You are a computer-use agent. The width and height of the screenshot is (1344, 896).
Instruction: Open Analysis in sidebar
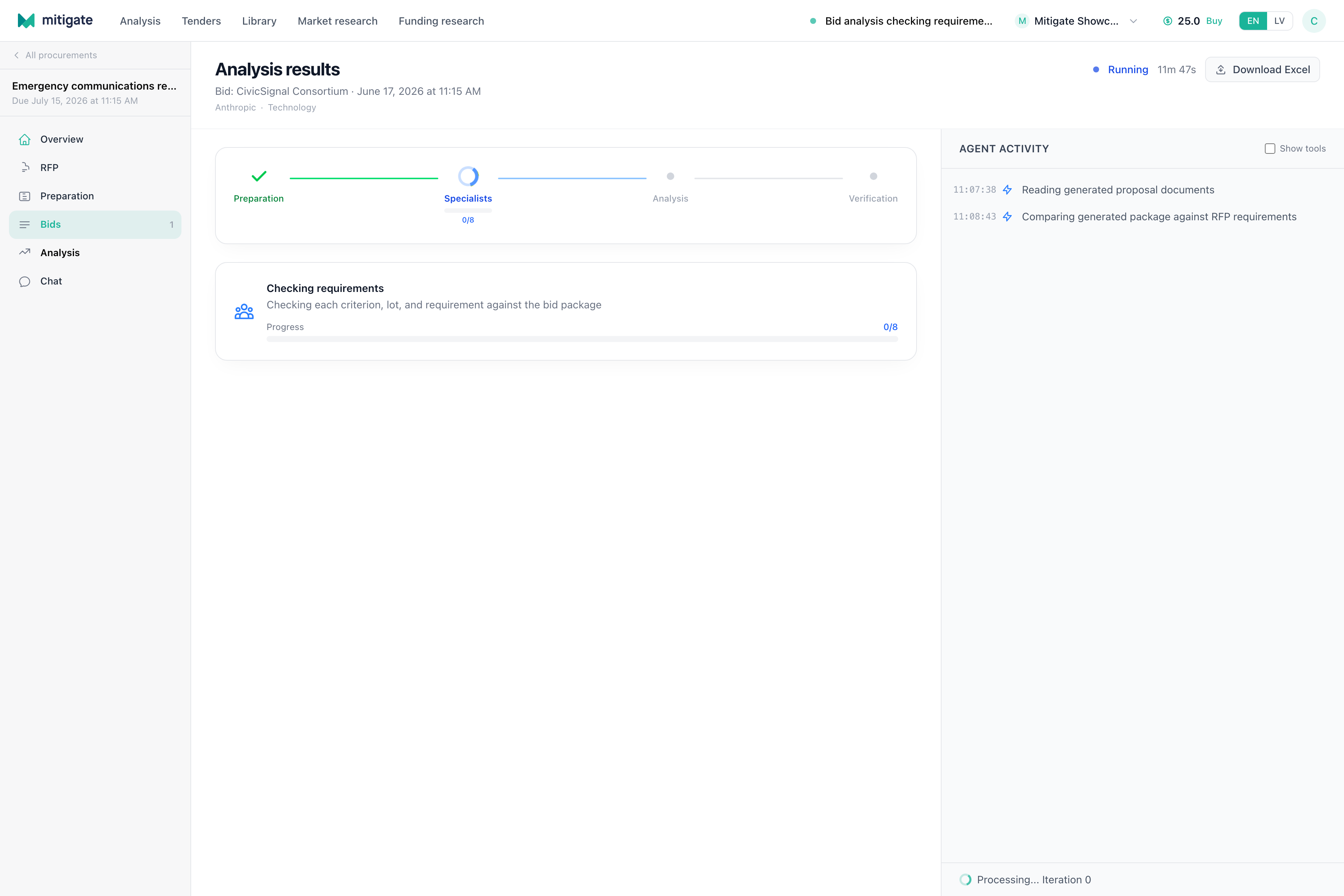click(95, 253)
